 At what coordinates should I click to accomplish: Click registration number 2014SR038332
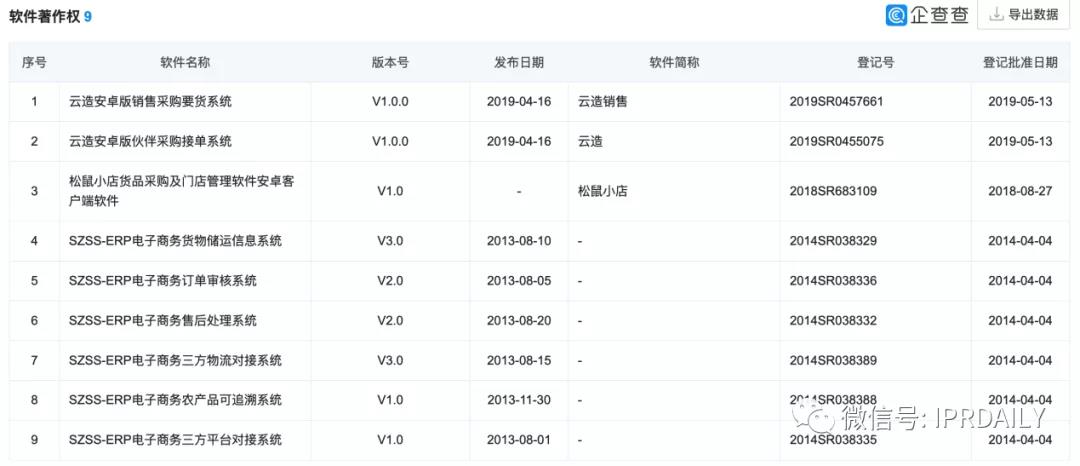833,321
